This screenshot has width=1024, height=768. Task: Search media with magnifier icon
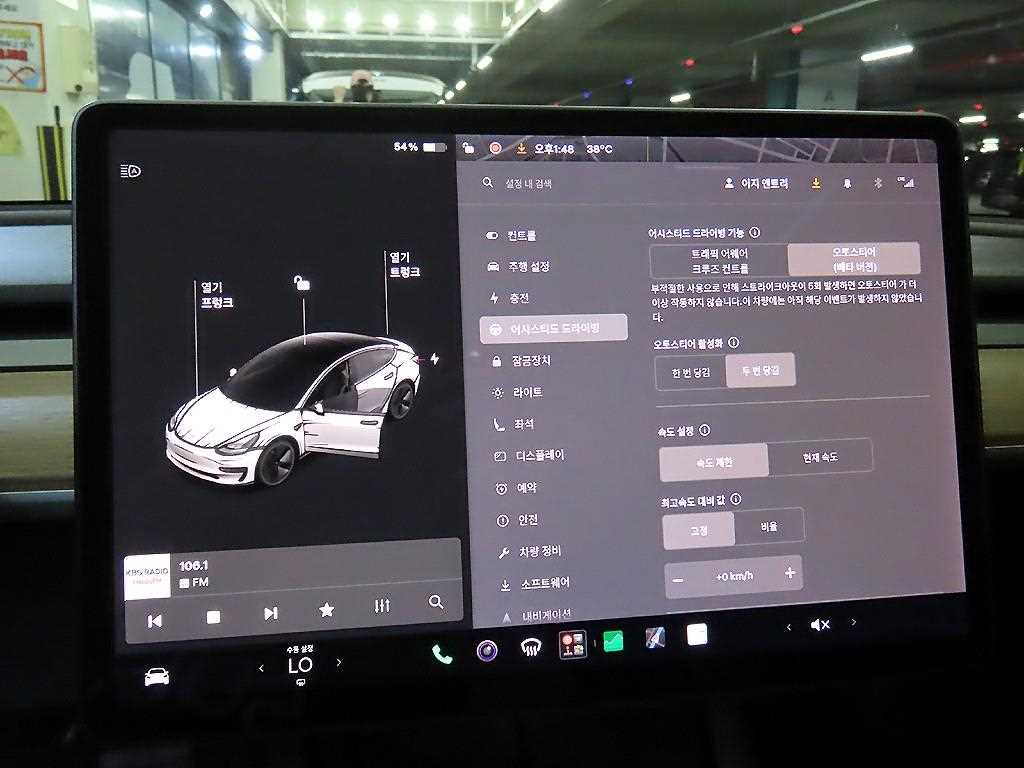coord(436,602)
